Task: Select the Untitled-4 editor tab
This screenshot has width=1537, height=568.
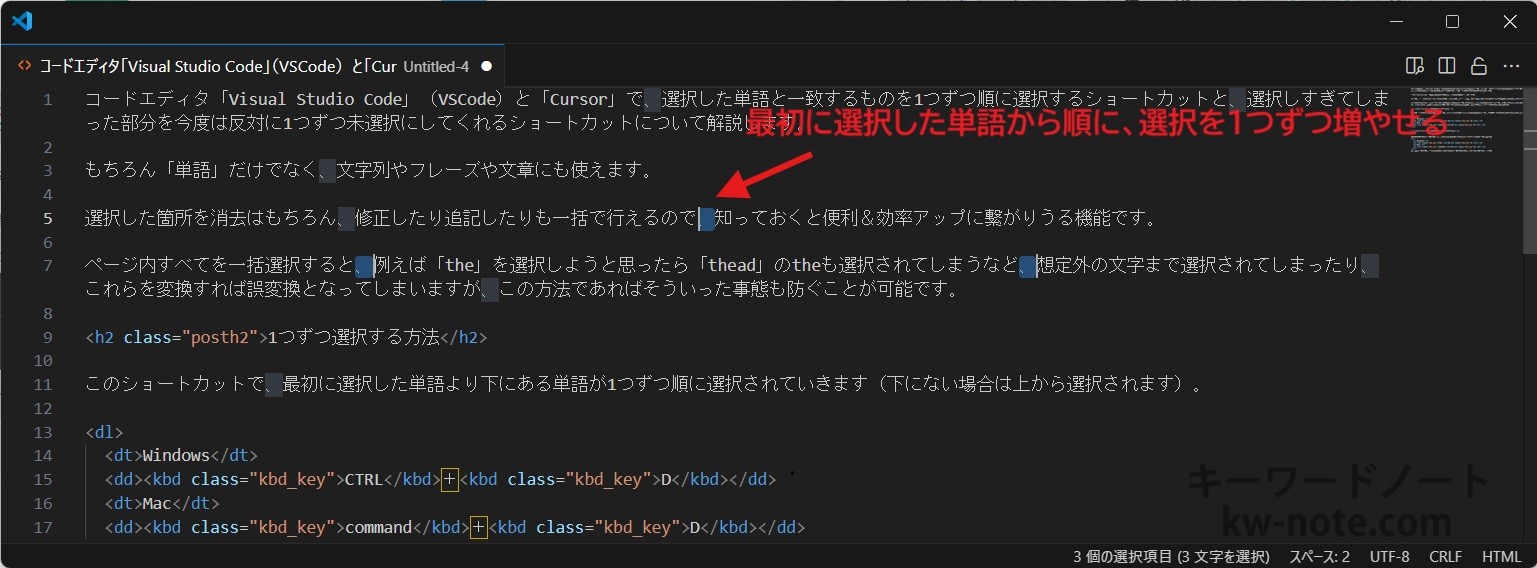Action: click(250, 67)
